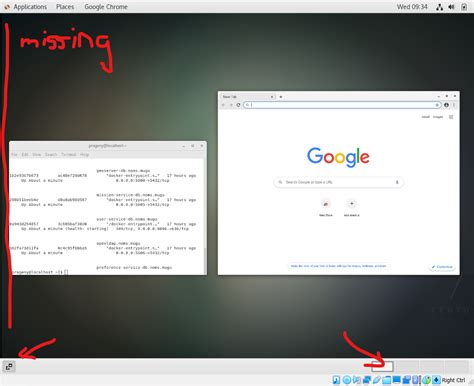Image resolution: width=474 pixels, height=386 pixels.
Task: Open the Chrome profile avatar icon
Action: click(x=446, y=105)
